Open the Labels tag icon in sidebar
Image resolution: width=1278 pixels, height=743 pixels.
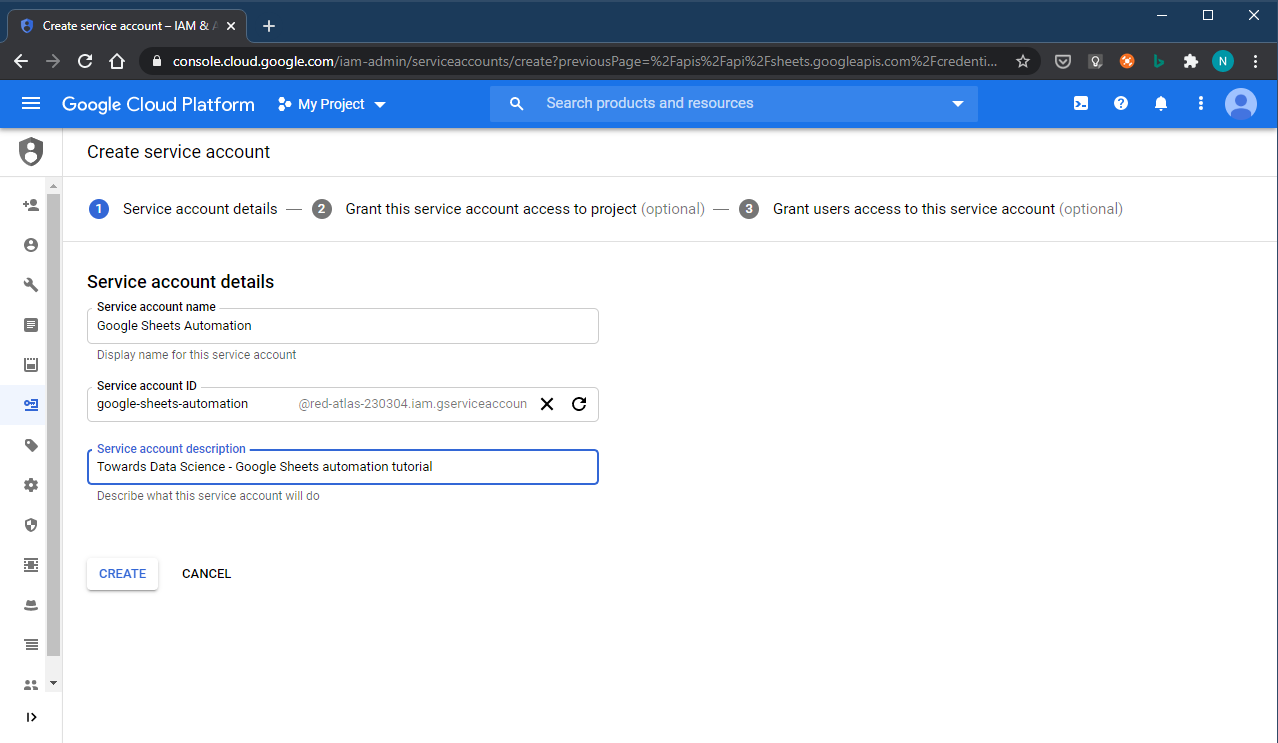pos(31,445)
